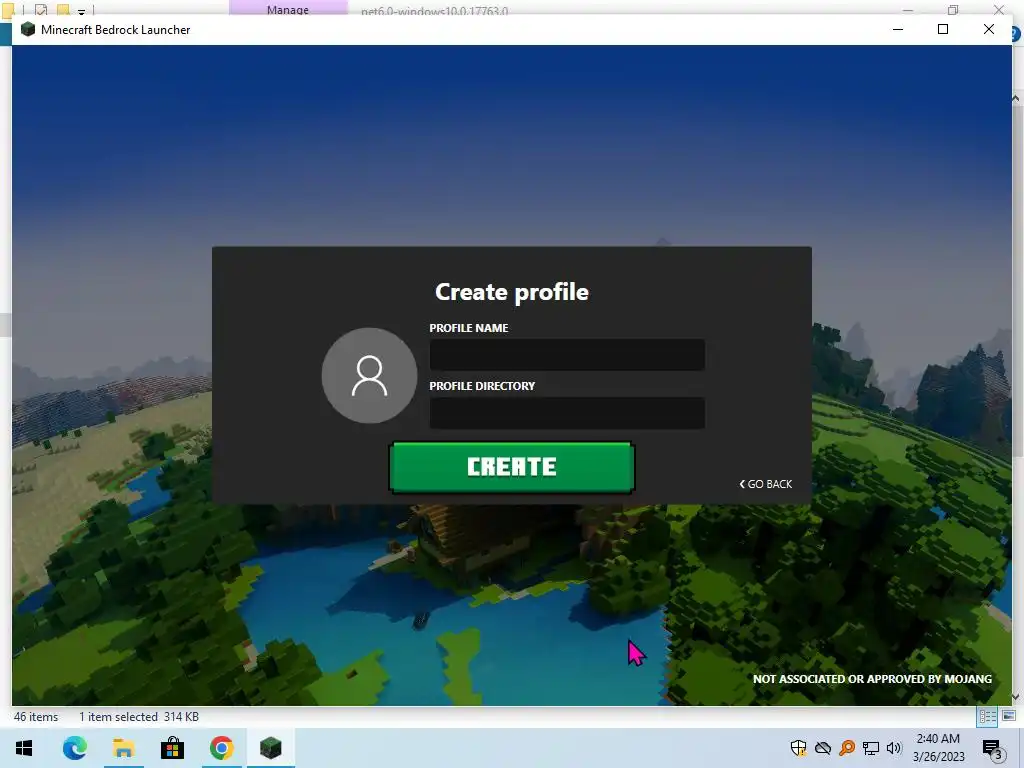Click the '46 items' status text
Viewport: 1024px width, 768px height.
pyautogui.click(x=36, y=717)
